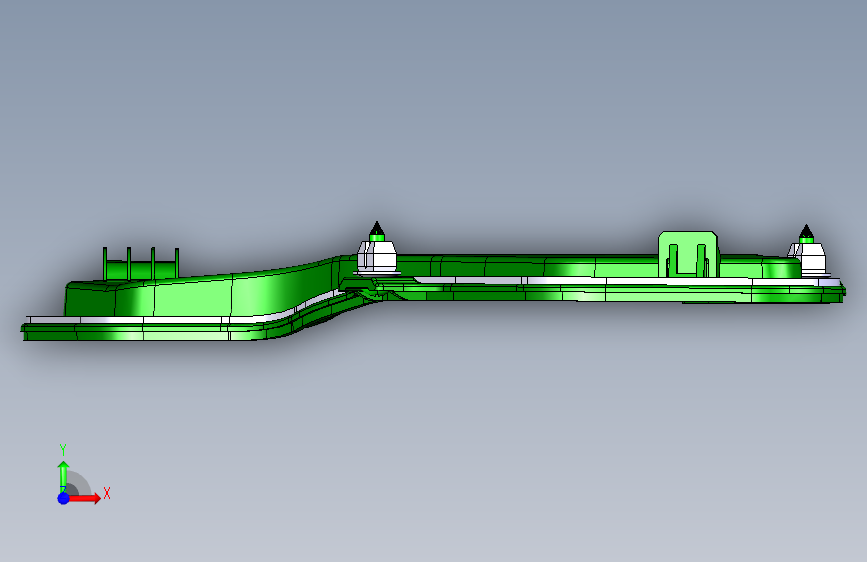The image size is (867, 562).
Task: Select the white fastener body below the right pin
Action: pos(809,259)
